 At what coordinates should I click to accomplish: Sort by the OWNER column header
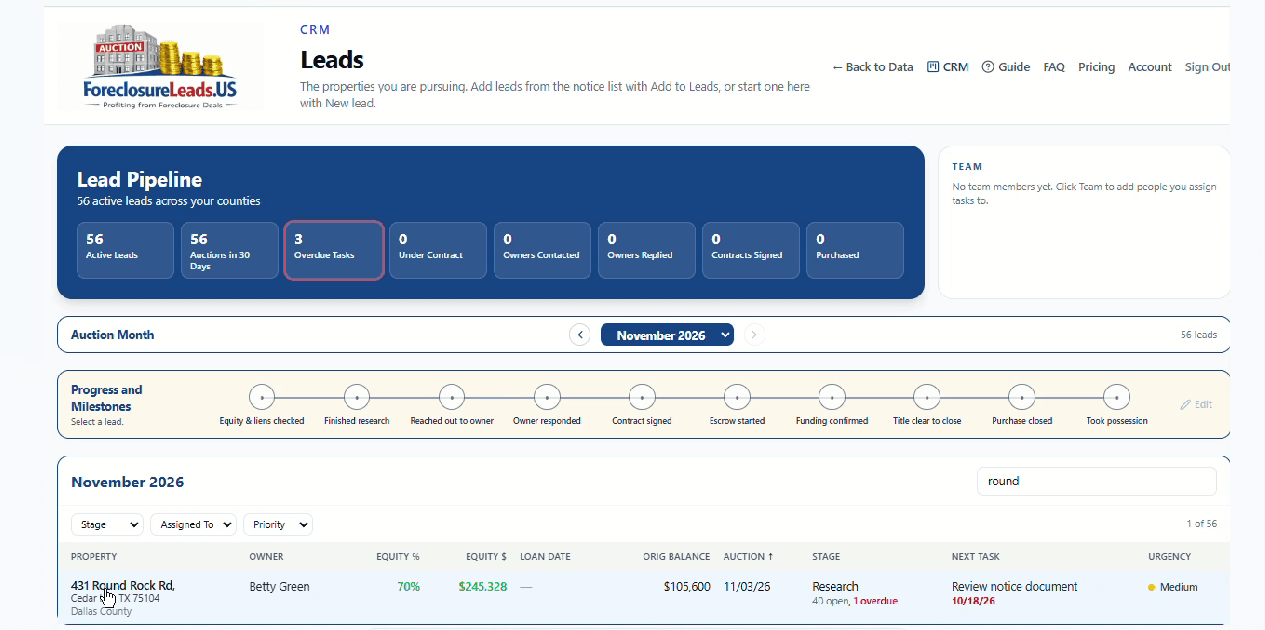click(266, 557)
